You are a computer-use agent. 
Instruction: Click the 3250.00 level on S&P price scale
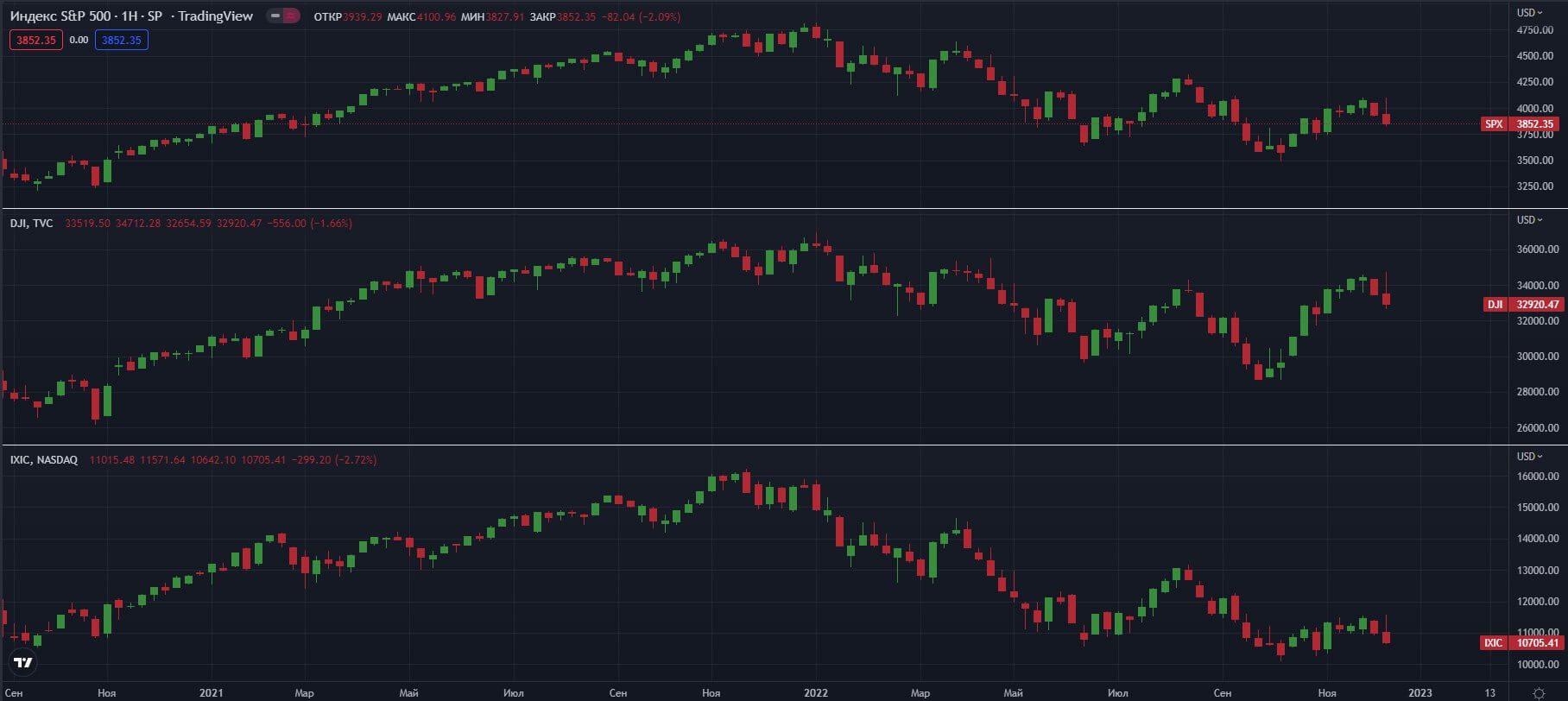tap(1535, 186)
